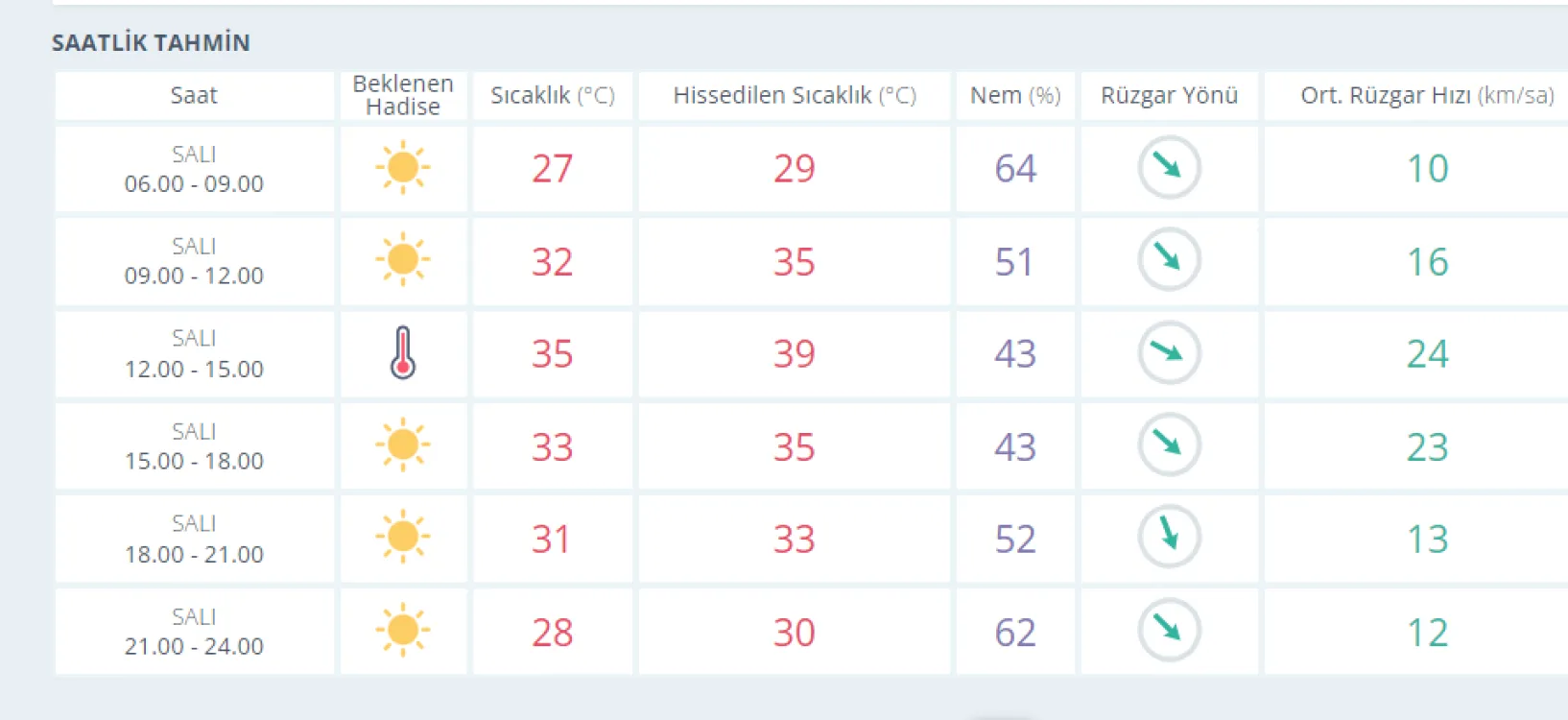The image size is (1568, 720).
Task: Click the thermometer icon for 12.00 - 15.00
Action: [x=403, y=352]
